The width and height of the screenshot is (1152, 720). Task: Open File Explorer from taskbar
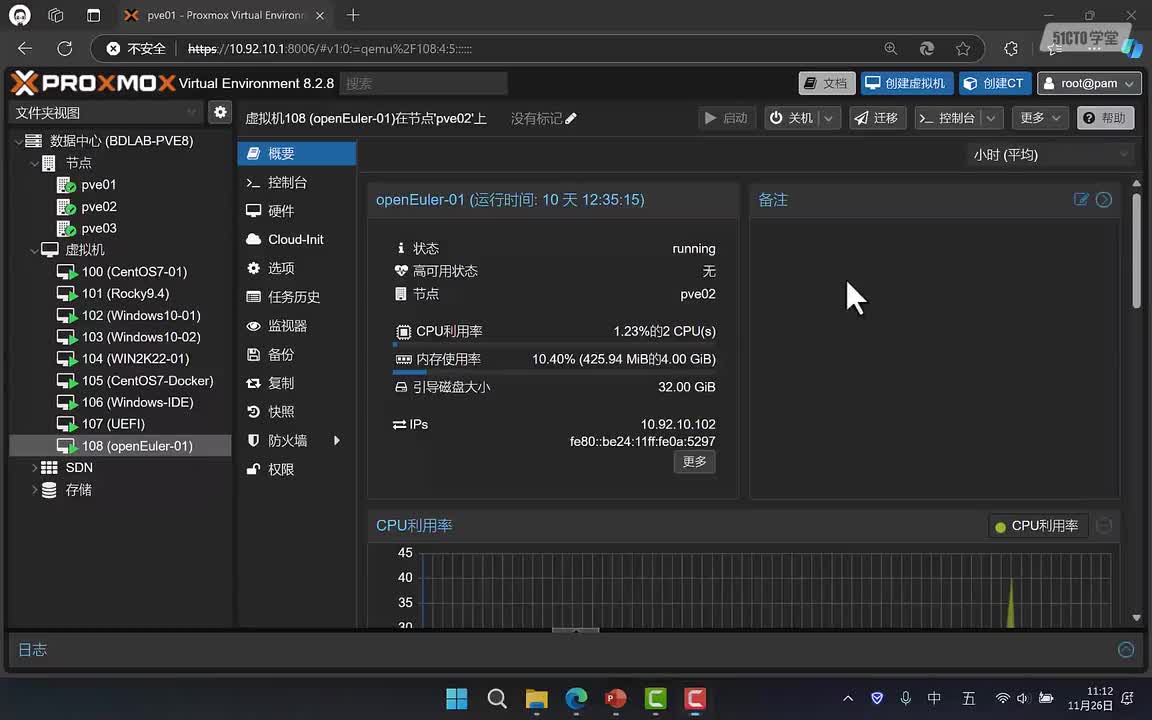pos(536,698)
